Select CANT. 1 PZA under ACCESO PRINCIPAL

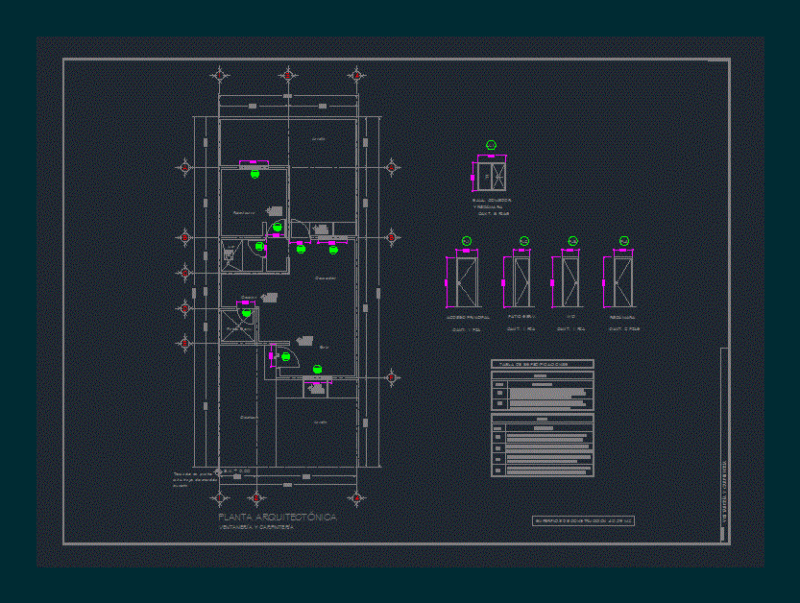tap(466, 330)
